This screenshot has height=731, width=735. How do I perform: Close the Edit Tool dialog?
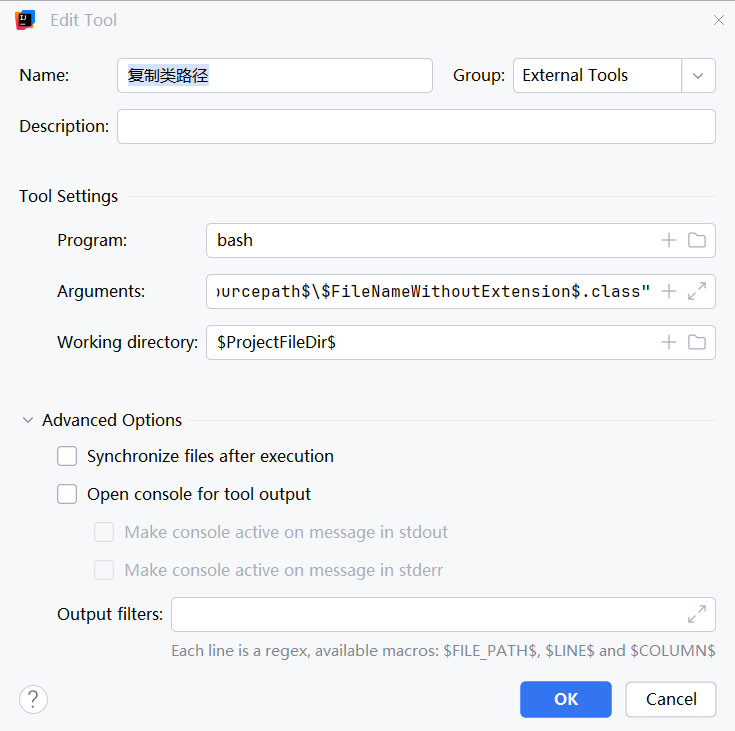[718, 20]
